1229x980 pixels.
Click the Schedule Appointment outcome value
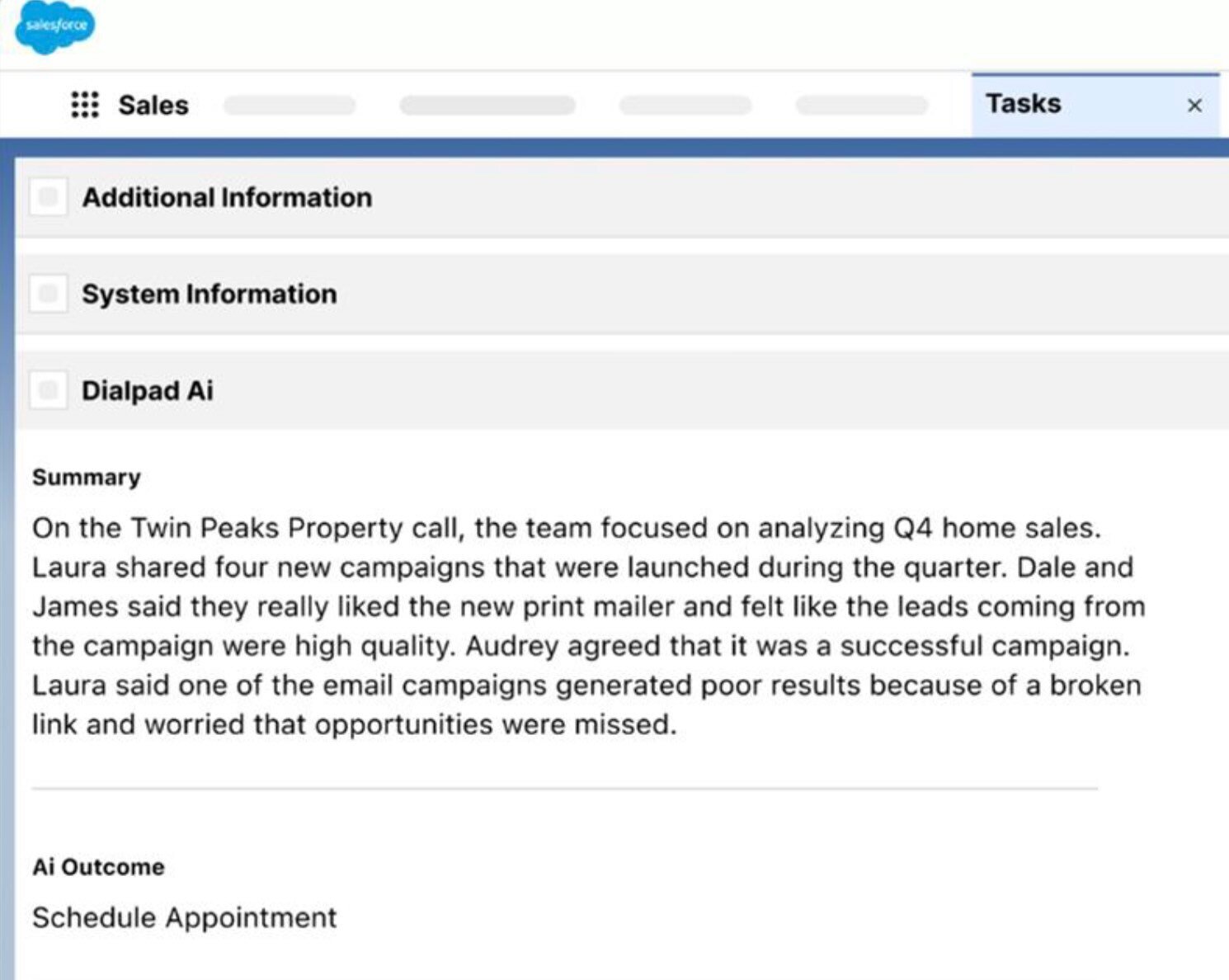(185, 917)
